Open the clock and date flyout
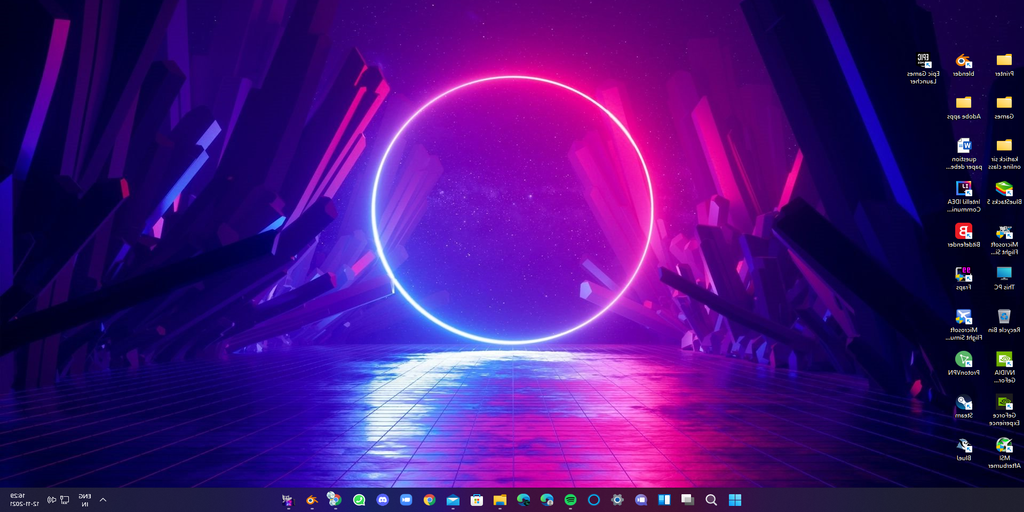Image resolution: width=1024 pixels, height=512 pixels. pos(24,499)
